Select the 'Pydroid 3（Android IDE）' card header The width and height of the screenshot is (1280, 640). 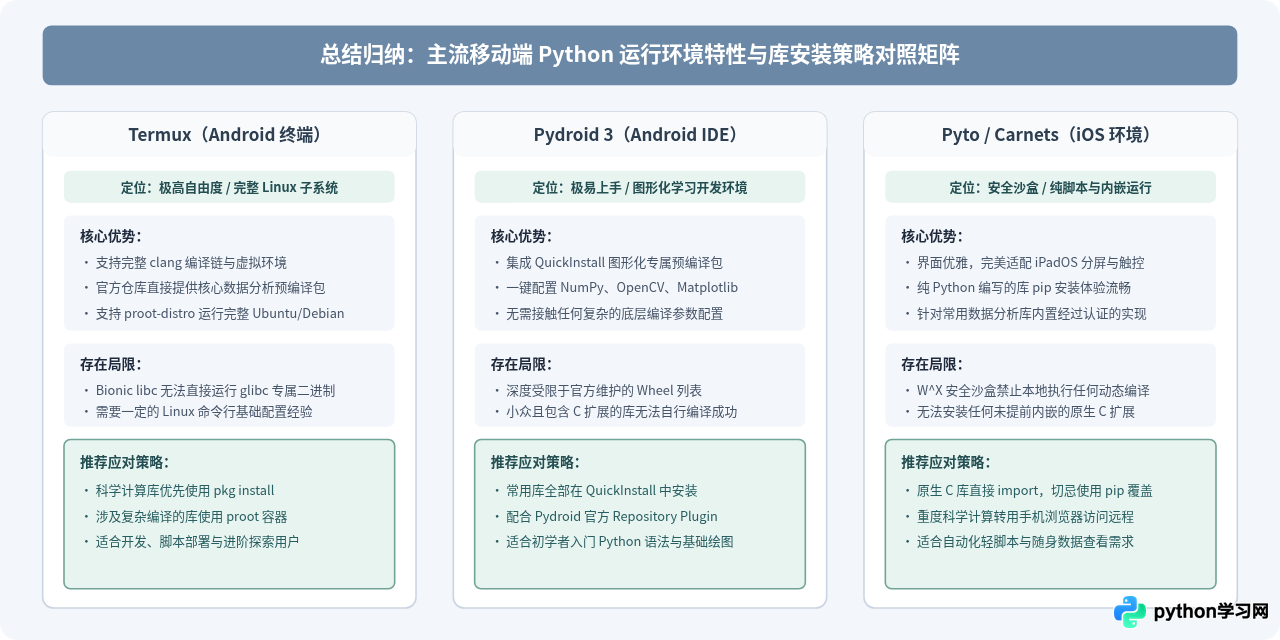coord(640,135)
